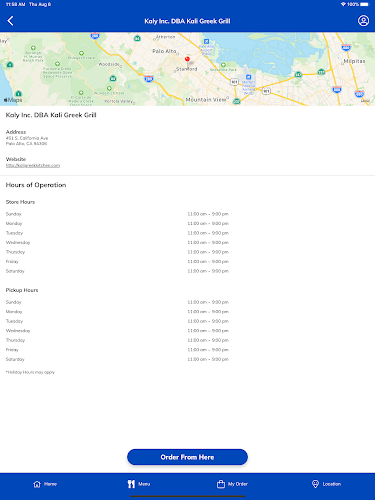
Task: Go back using the arrow icon
Action: pyautogui.click(x=10, y=21)
